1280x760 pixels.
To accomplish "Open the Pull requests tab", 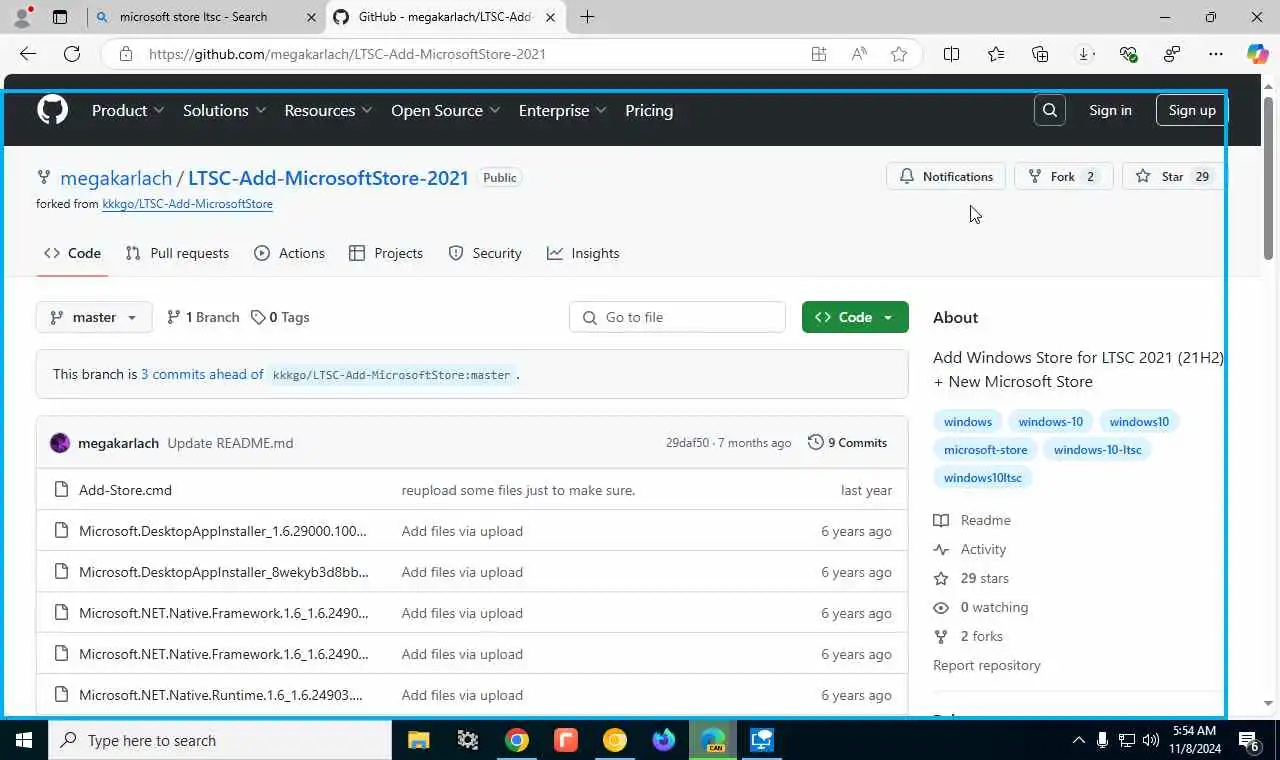I will tap(177, 253).
